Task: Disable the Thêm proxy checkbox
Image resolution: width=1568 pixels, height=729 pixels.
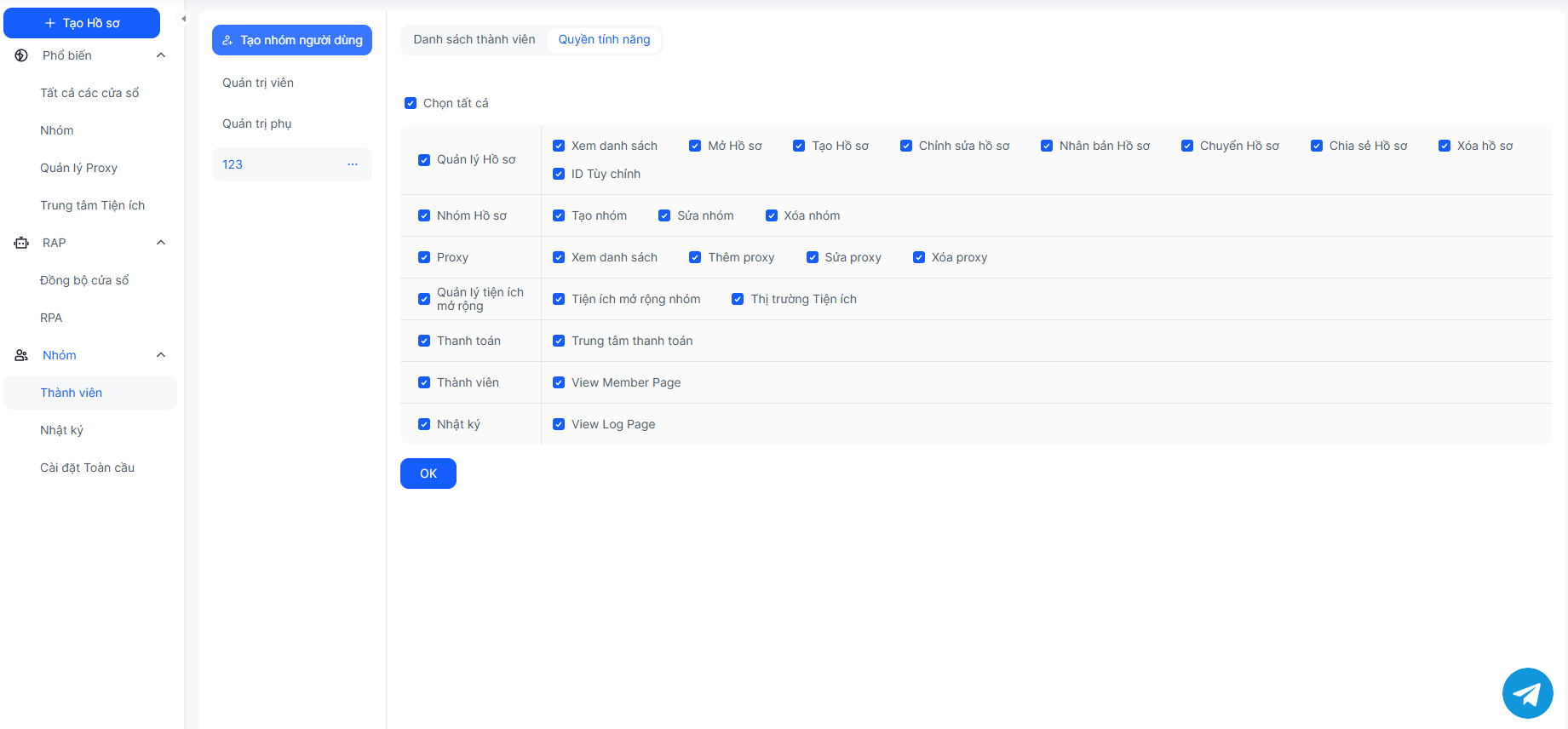Action: pyautogui.click(x=695, y=257)
